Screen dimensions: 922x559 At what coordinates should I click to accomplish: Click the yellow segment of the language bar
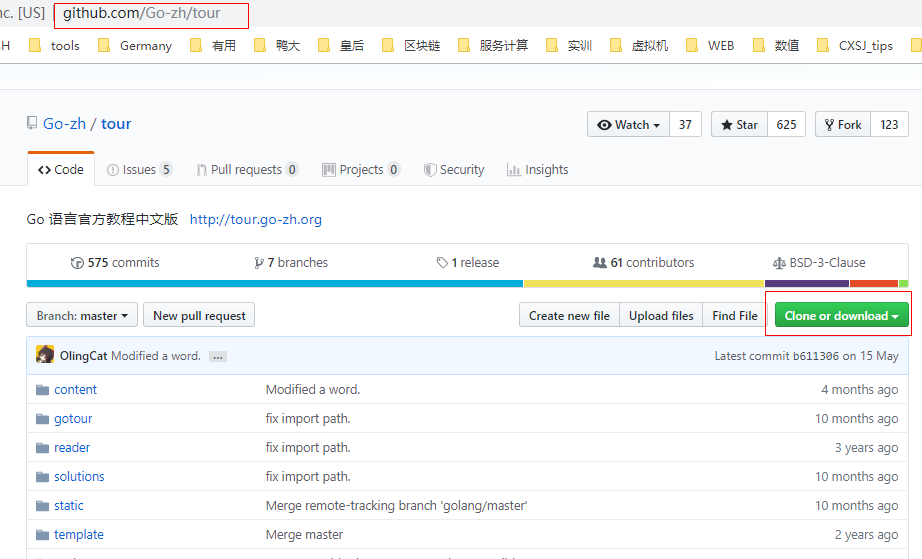pos(644,284)
